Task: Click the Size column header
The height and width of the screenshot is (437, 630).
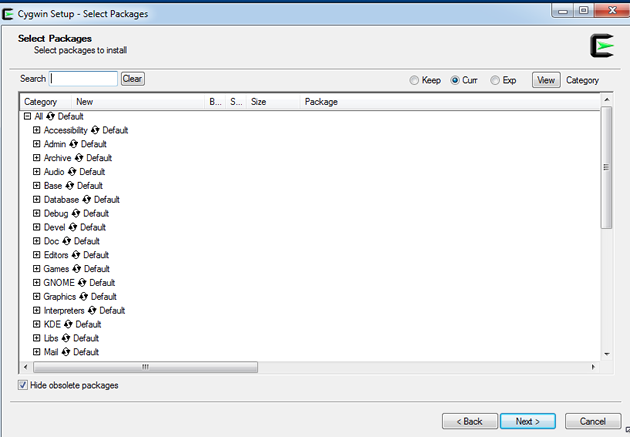Action: point(273,102)
